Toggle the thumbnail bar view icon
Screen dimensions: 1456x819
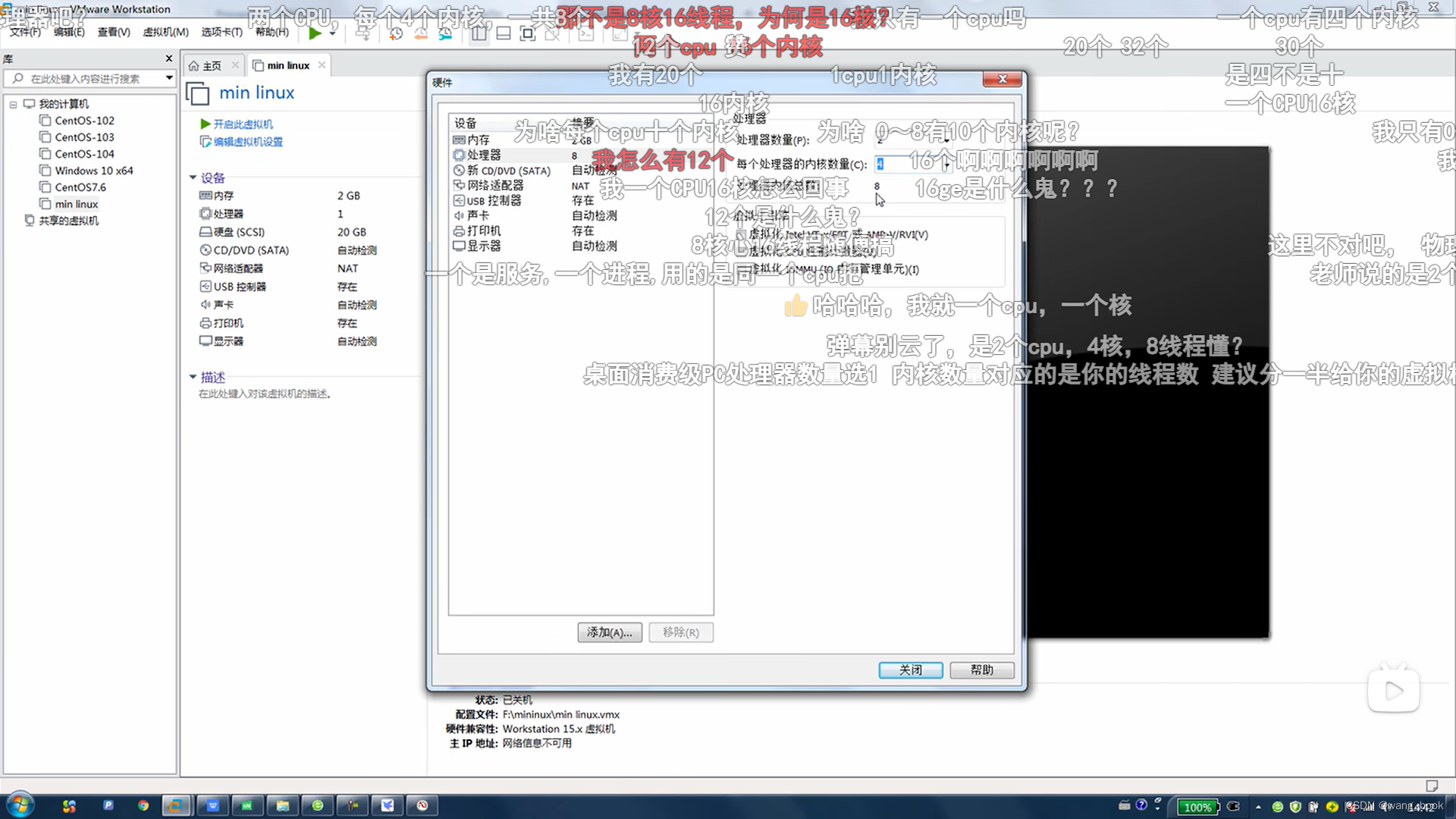point(504,33)
